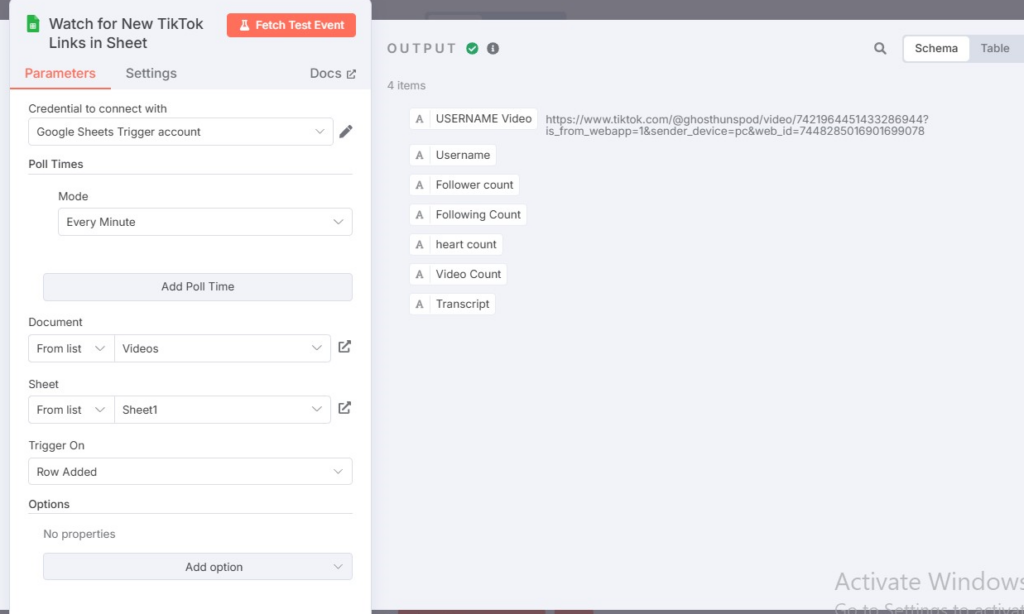Click the type icon beside Username field
The image size is (1024, 614).
tap(419, 155)
